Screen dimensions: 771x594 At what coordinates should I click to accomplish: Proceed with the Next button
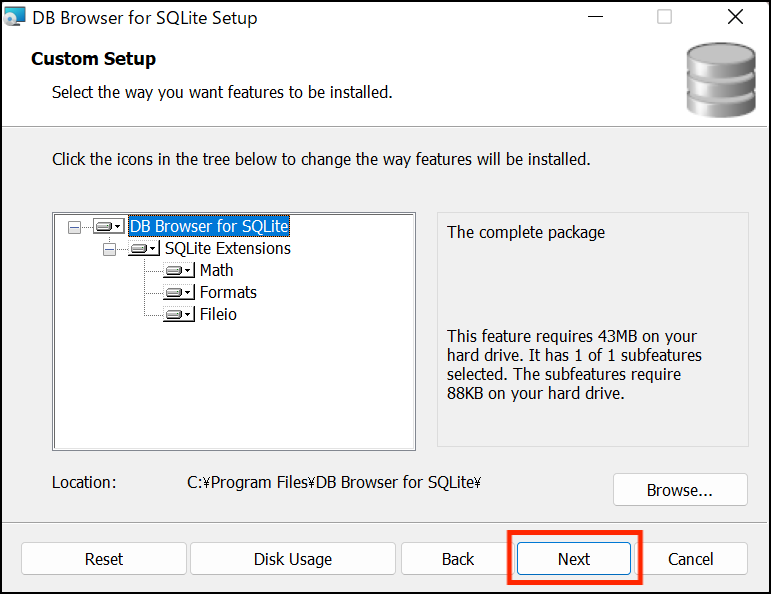pyautogui.click(x=574, y=559)
